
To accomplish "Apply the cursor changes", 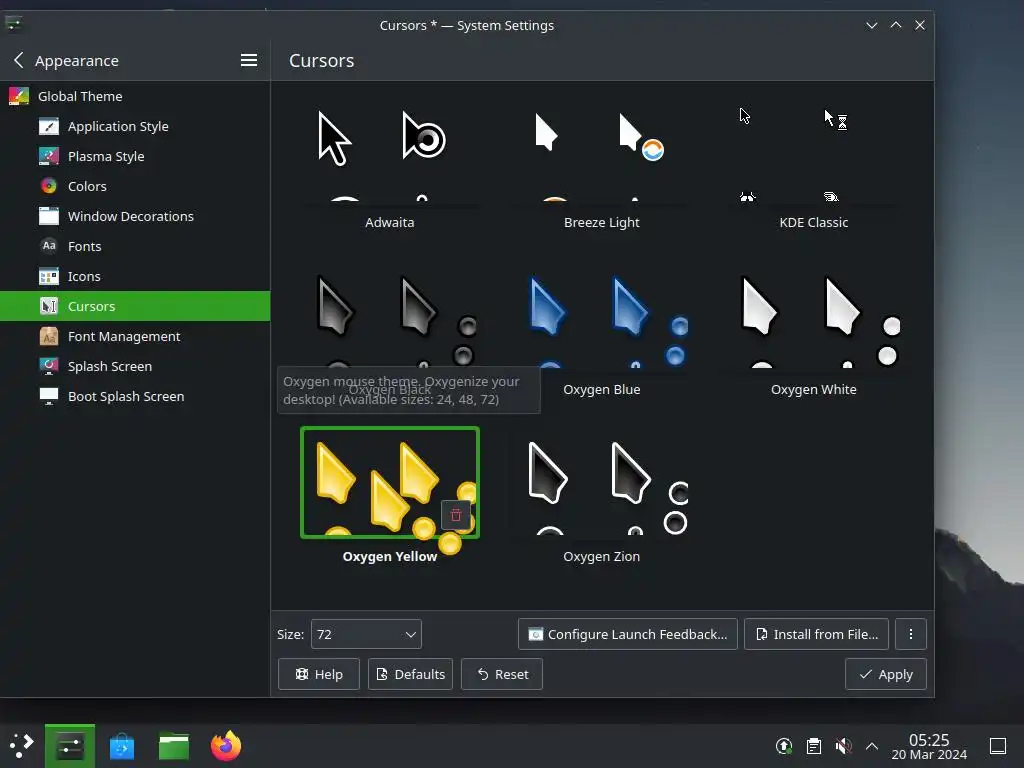I will pyautogui.click(x=886, y=674).
